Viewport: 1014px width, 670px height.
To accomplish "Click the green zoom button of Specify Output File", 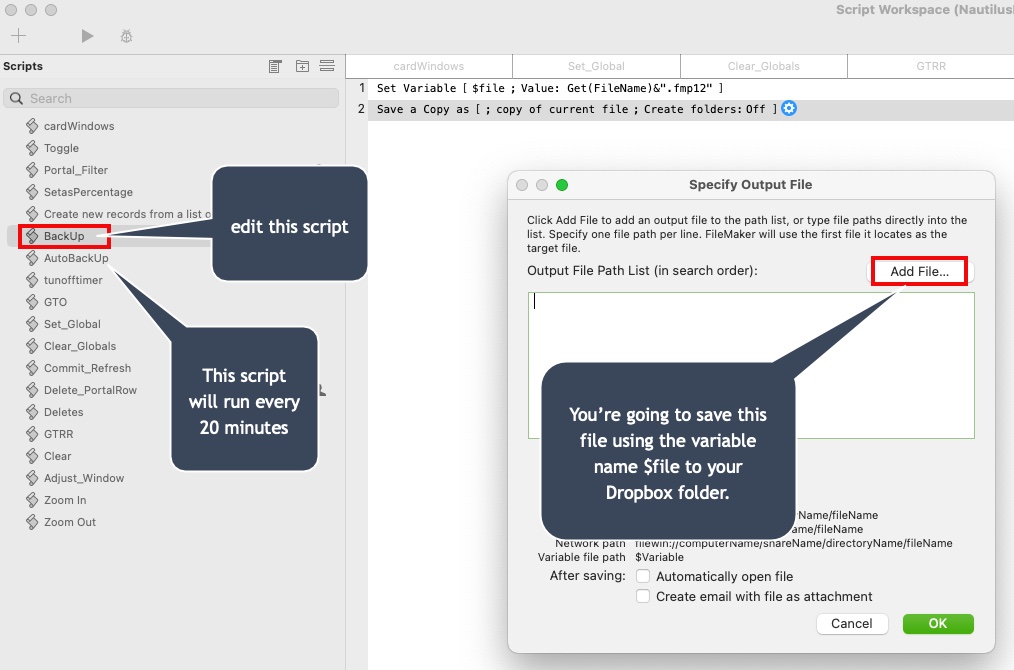I will (562, 185).
